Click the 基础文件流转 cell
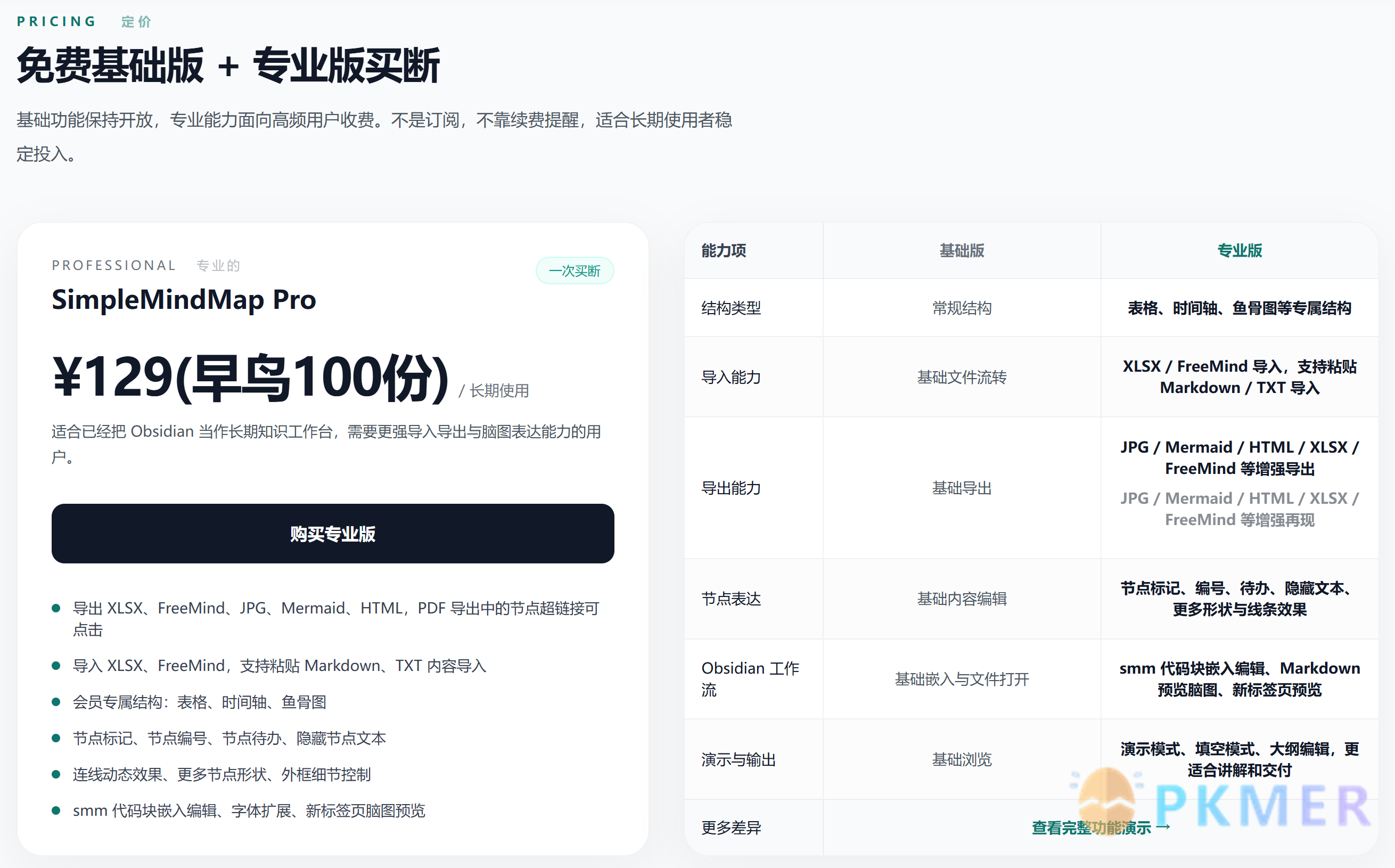The height and width of the screenshot is (868, 1395). click(x=962, y=377)
